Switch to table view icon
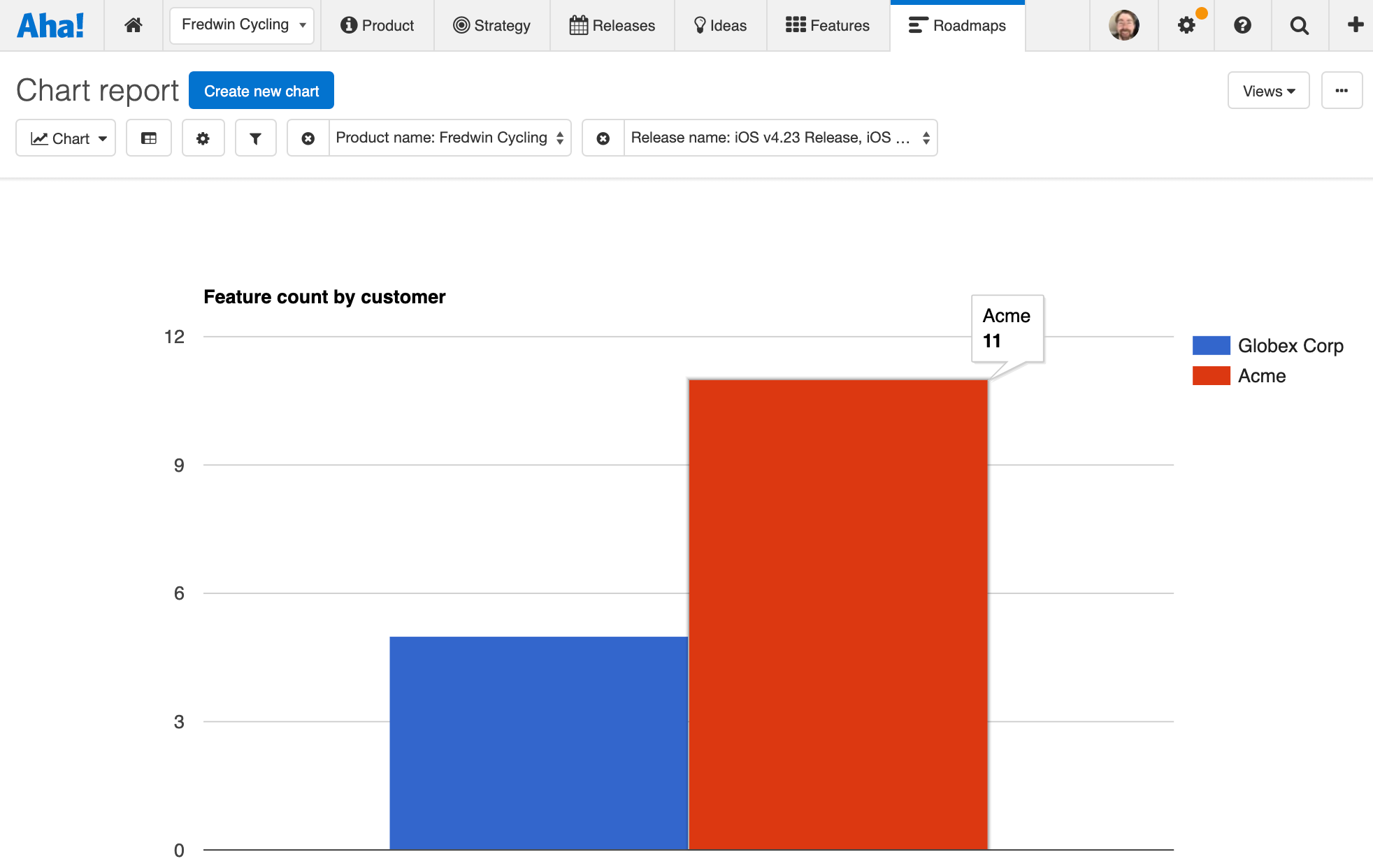This screenshot has height=868, width=1373. [x=149, y=138]
